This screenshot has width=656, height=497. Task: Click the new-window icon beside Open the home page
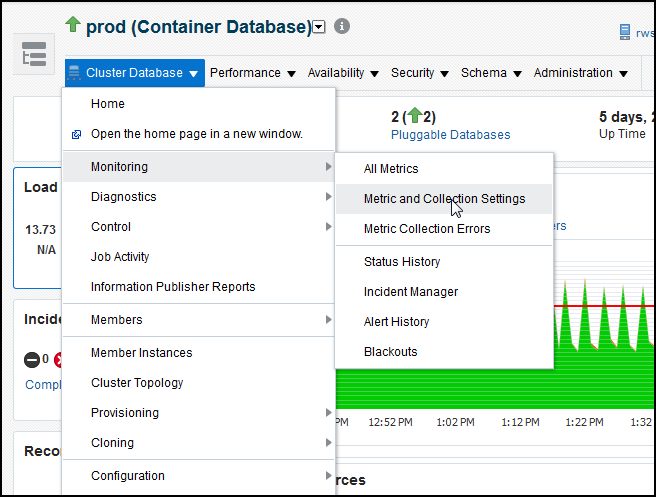[76, 134]
